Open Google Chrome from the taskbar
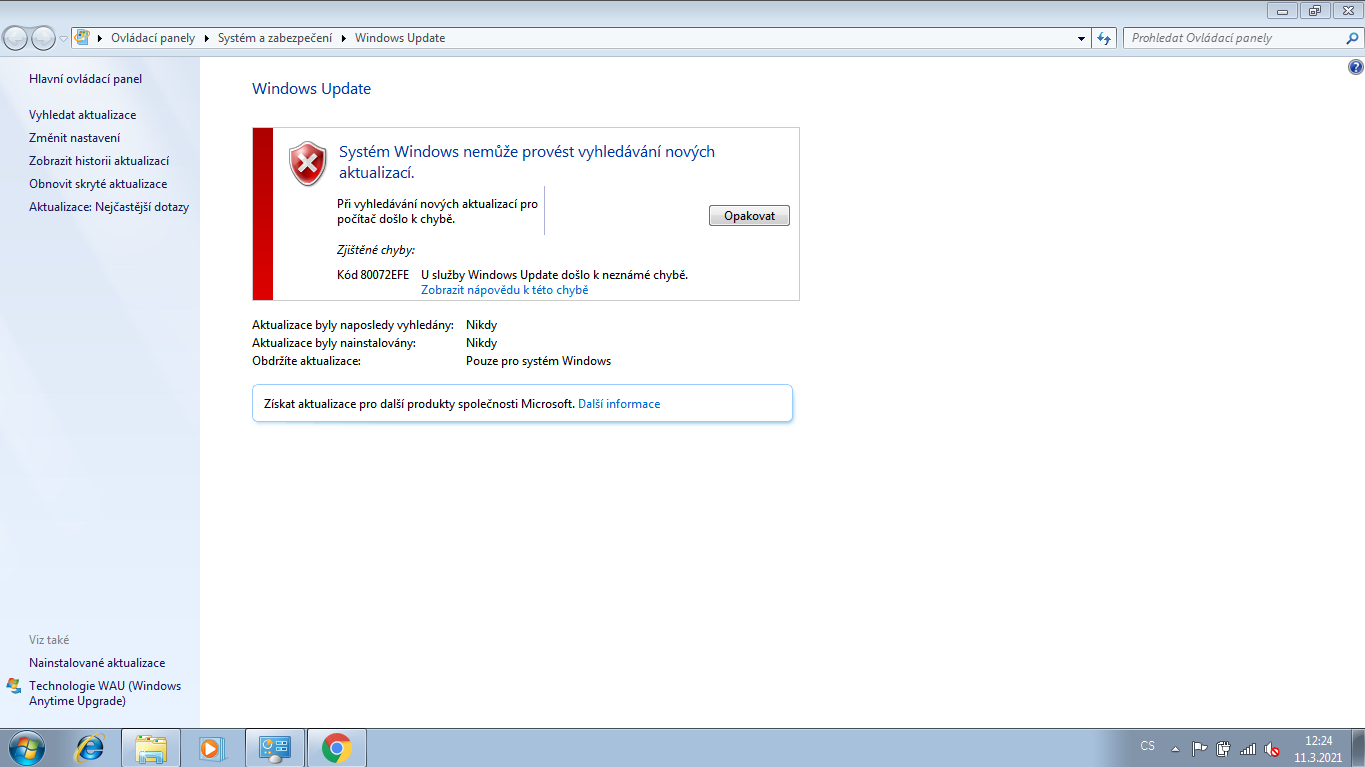Image resolution: width=1365 pixels, height=767 pixels. pos(337,748)
